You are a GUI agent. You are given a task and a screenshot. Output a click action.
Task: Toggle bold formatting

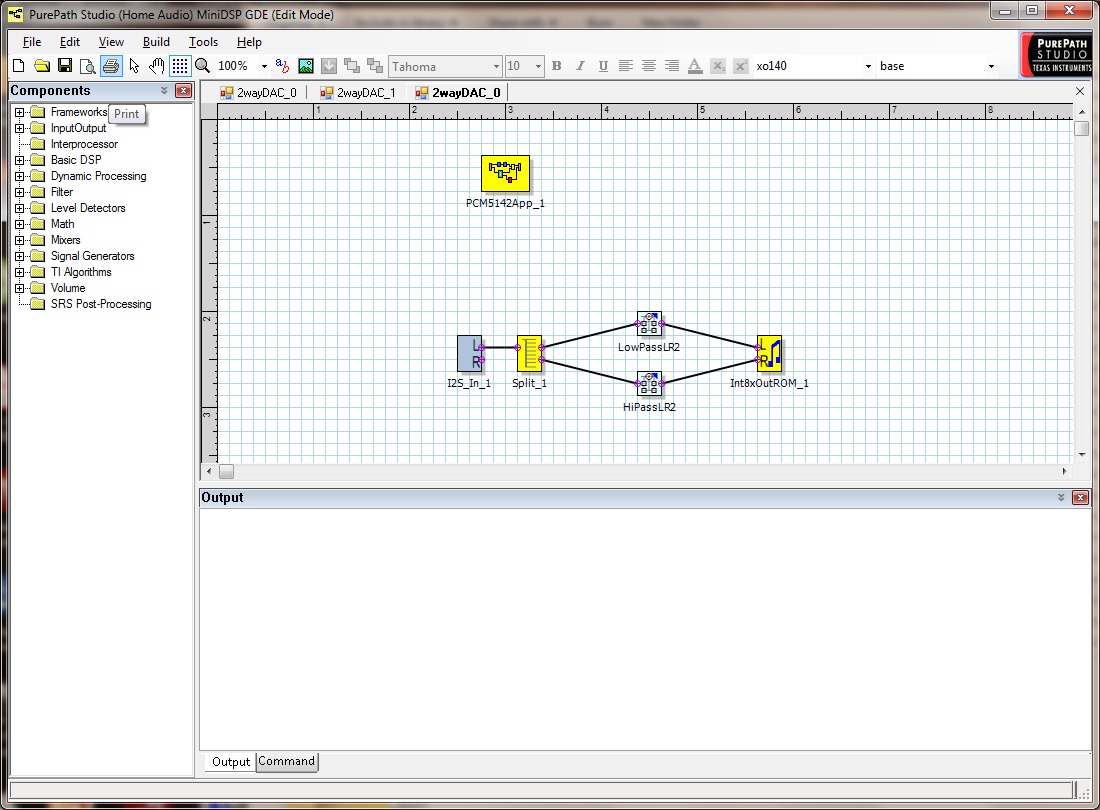(556, 66)
